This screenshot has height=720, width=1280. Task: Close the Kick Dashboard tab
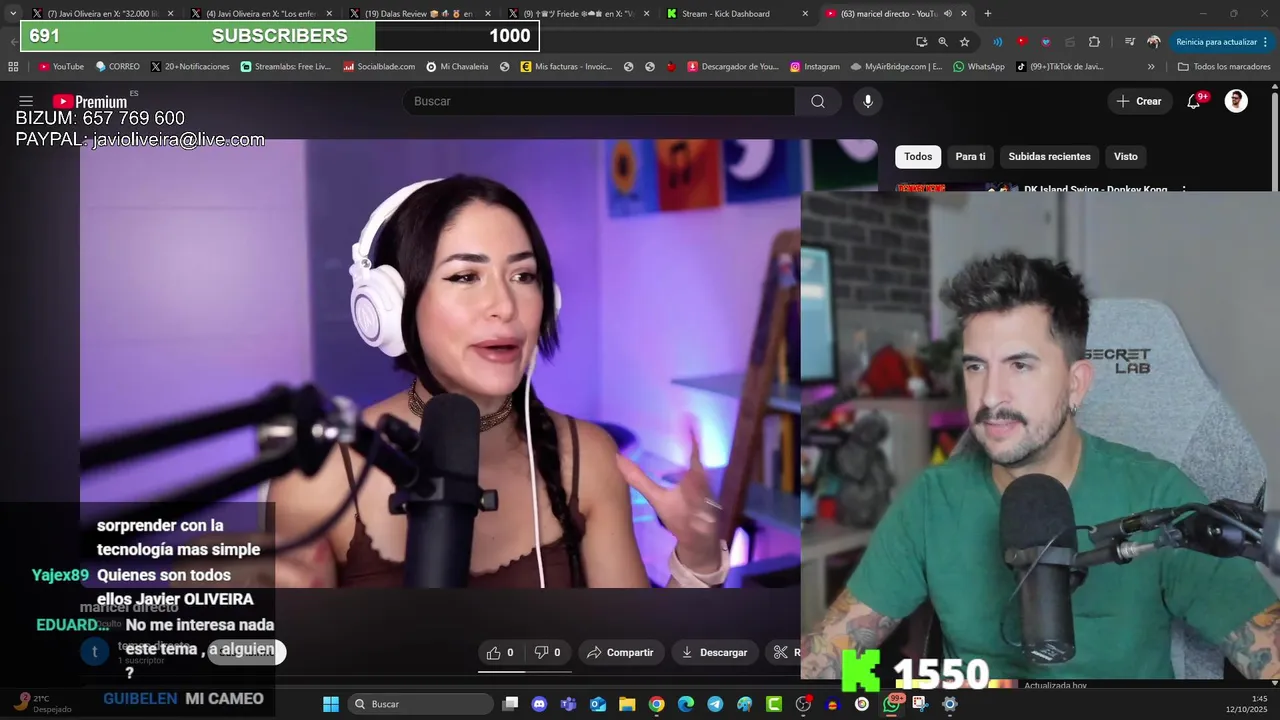(x=805, y=14)
